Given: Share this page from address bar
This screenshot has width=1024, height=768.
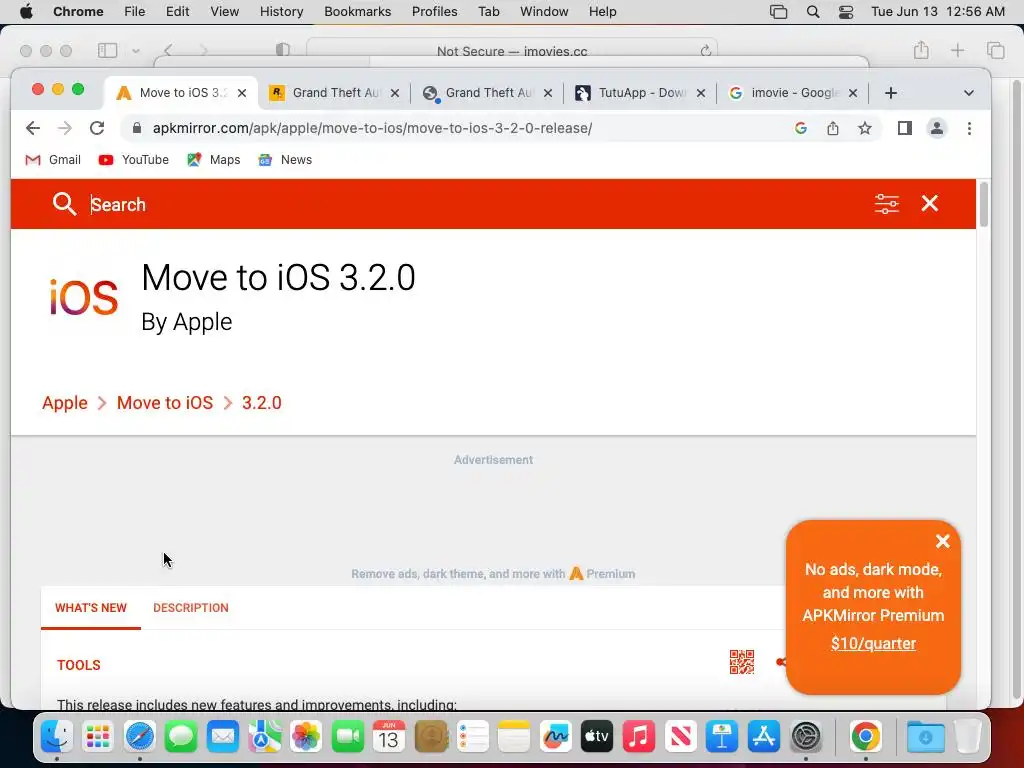Looking at the screenshot, I should pyautogui.click(x=833, y=128).
